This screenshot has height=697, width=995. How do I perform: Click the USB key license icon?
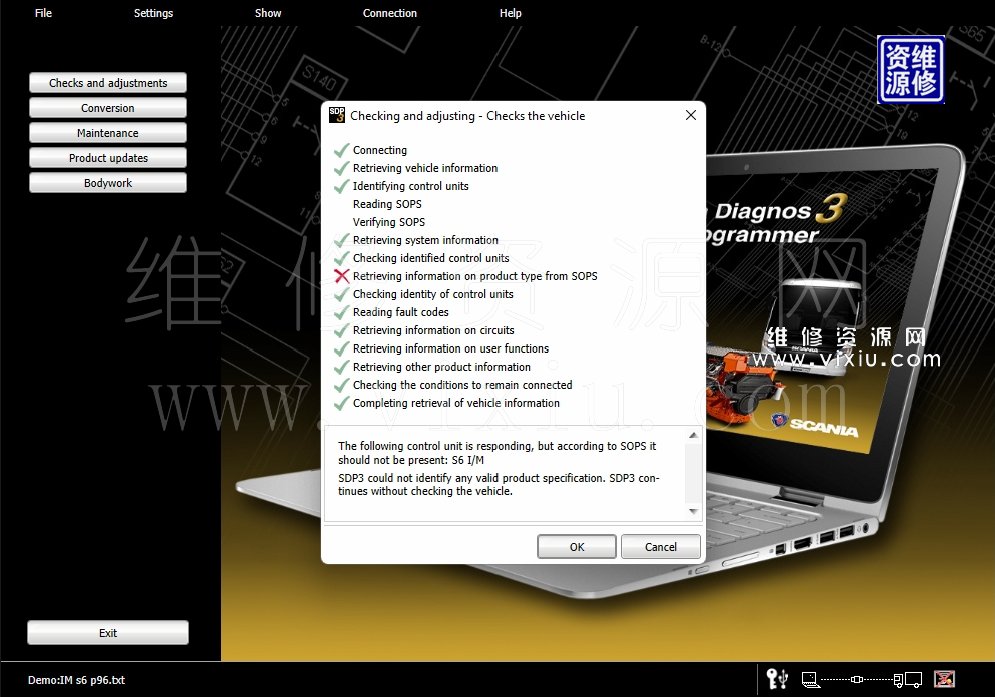pos(777,679)
